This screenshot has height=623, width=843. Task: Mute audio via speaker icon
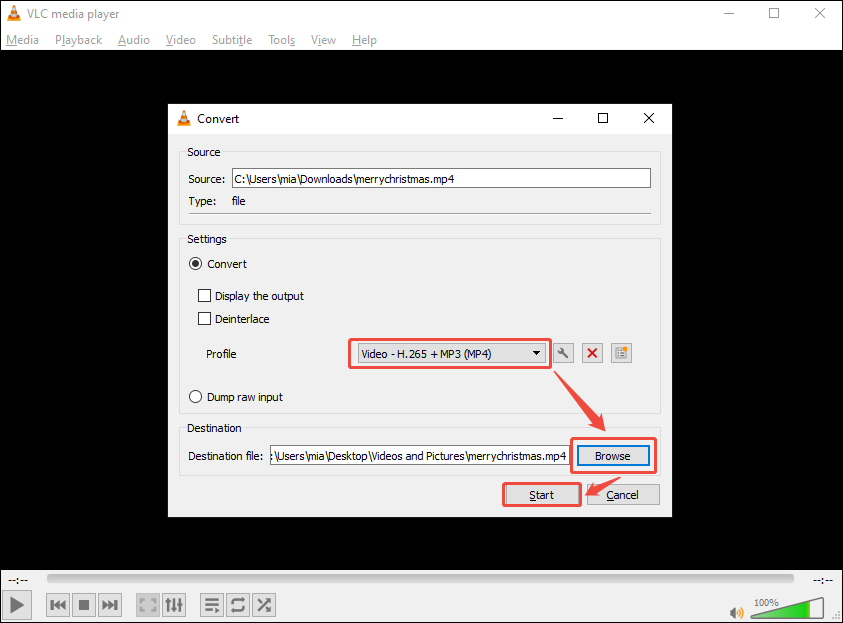coord(737,612)
